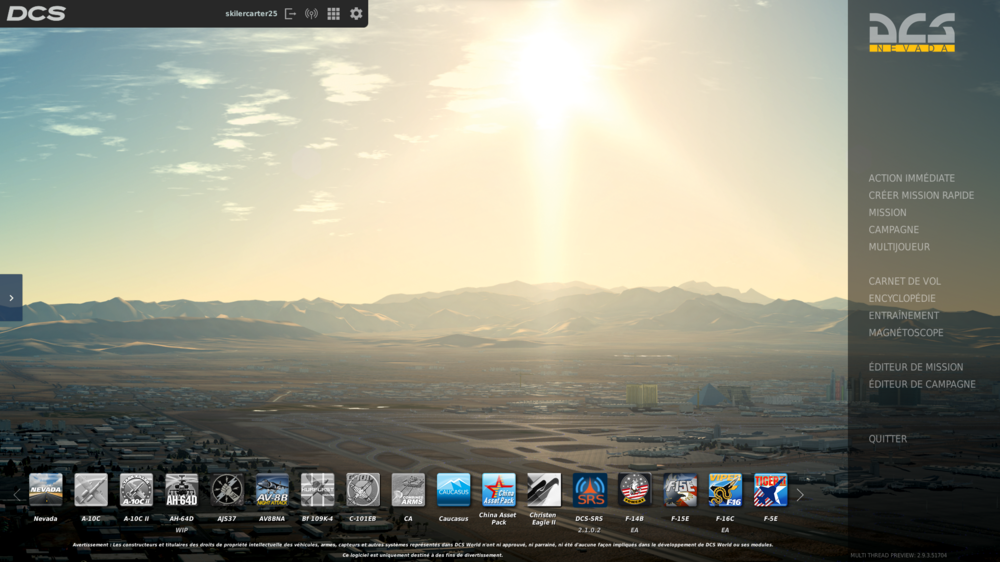The width and height of the screenshot is (1000, 562).
Task: Select the AJS37 module icon
Action: pyautogui.click(x=227, y=490)
